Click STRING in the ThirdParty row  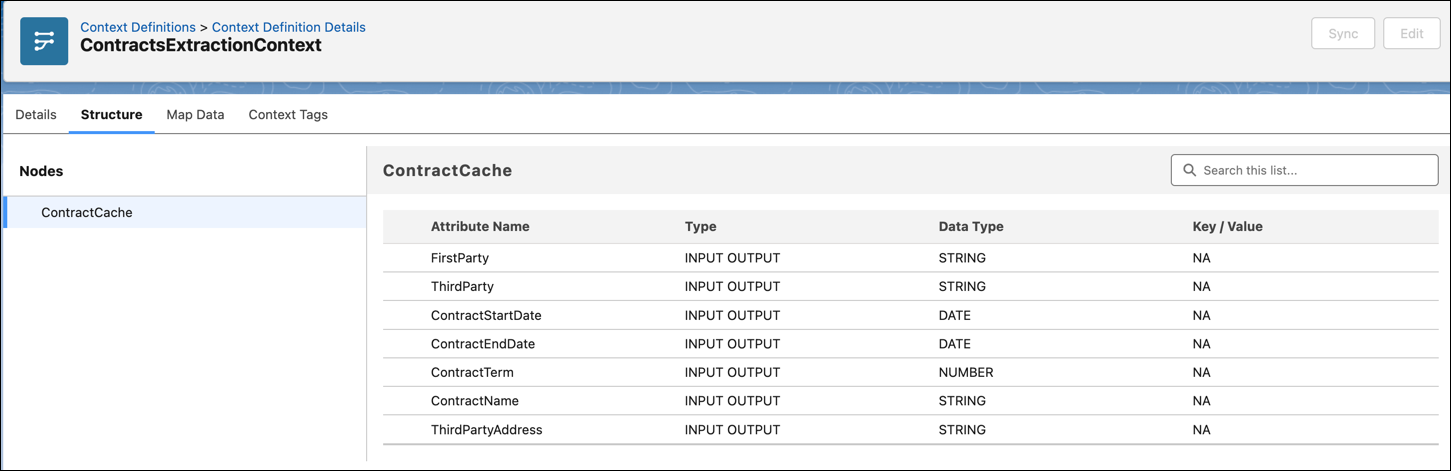click(962, 286)
